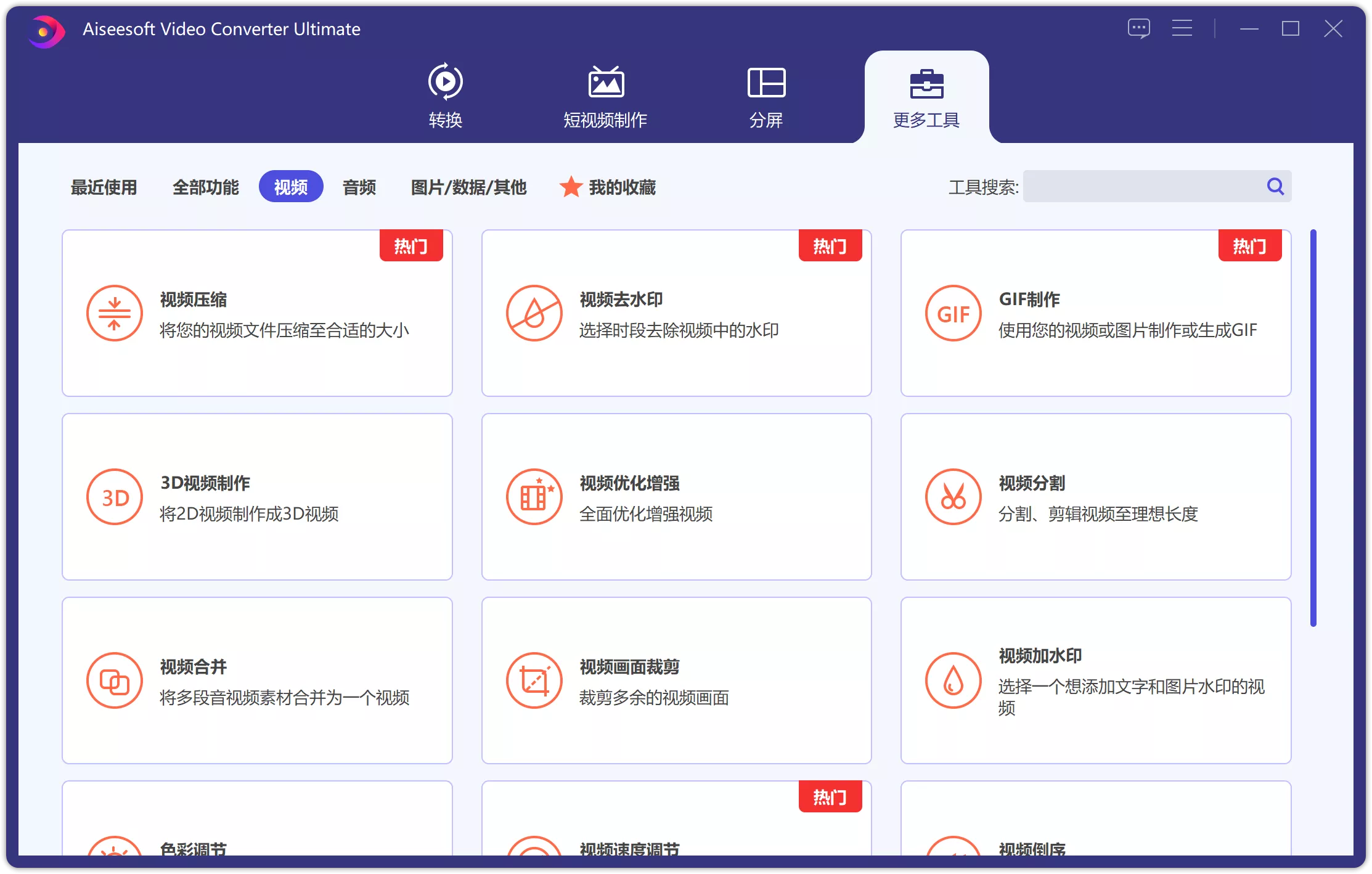The image size is (1372, 874).
Task: Click the 热门 badge on GIF制作
Action: [1250, 246]
